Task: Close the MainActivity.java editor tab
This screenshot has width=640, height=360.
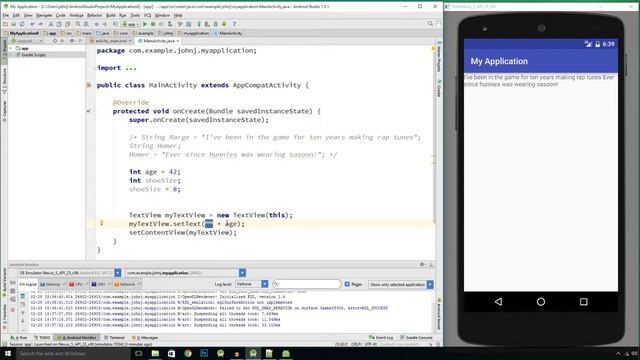Action: pos(178,41)
